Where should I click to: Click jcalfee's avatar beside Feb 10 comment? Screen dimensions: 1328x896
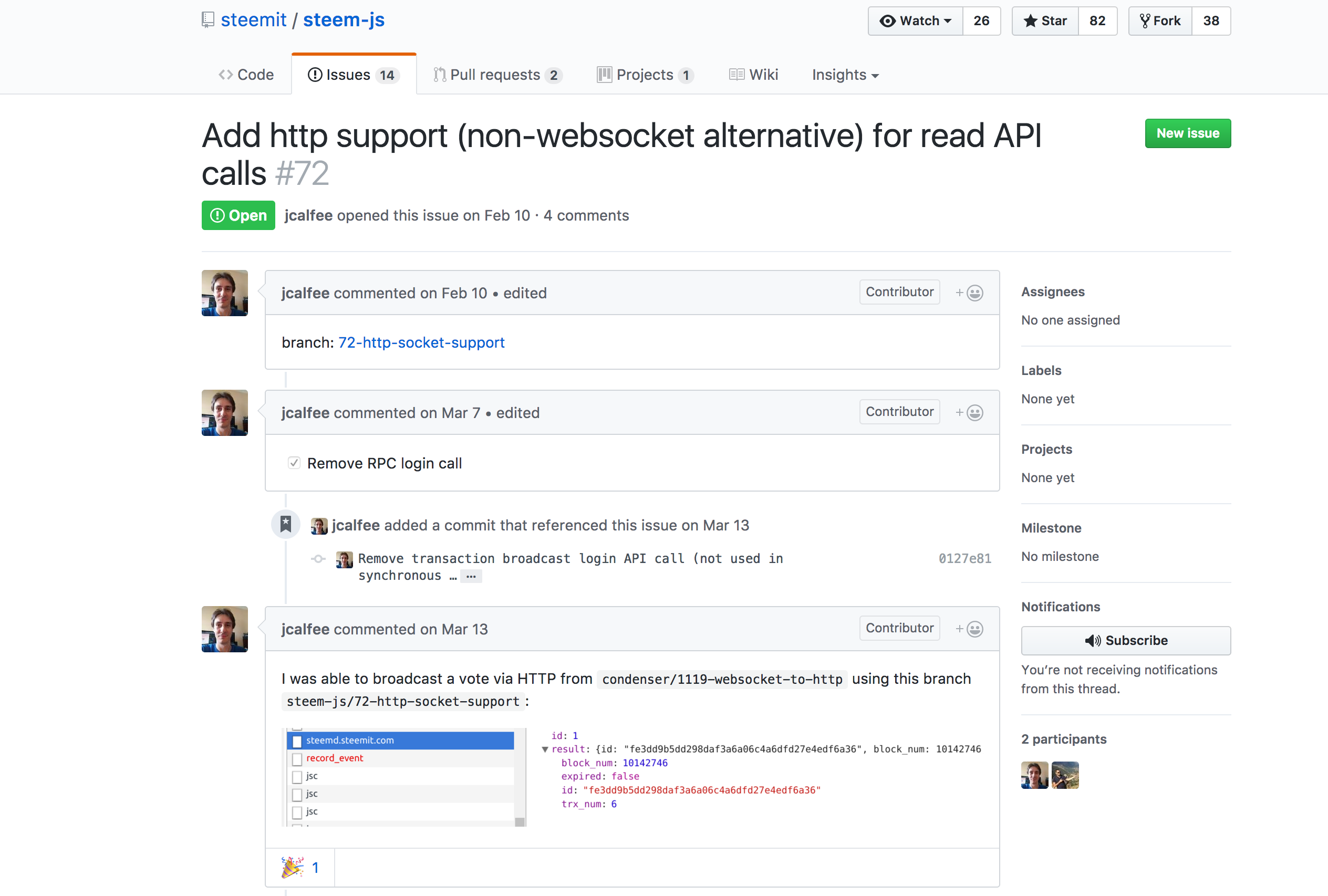click(x=224, y=293)
